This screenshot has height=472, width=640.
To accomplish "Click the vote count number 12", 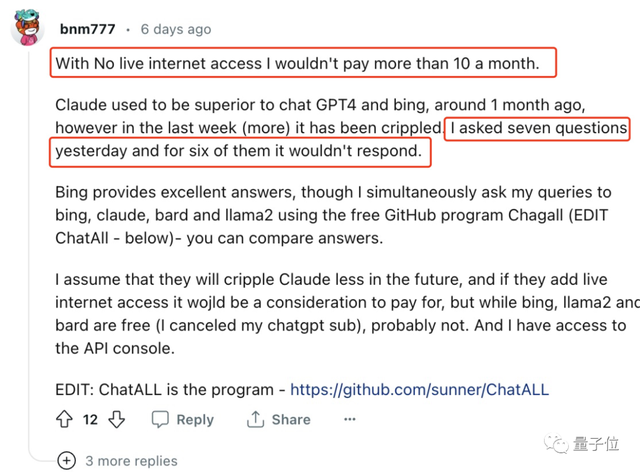I will pos(90,420).
